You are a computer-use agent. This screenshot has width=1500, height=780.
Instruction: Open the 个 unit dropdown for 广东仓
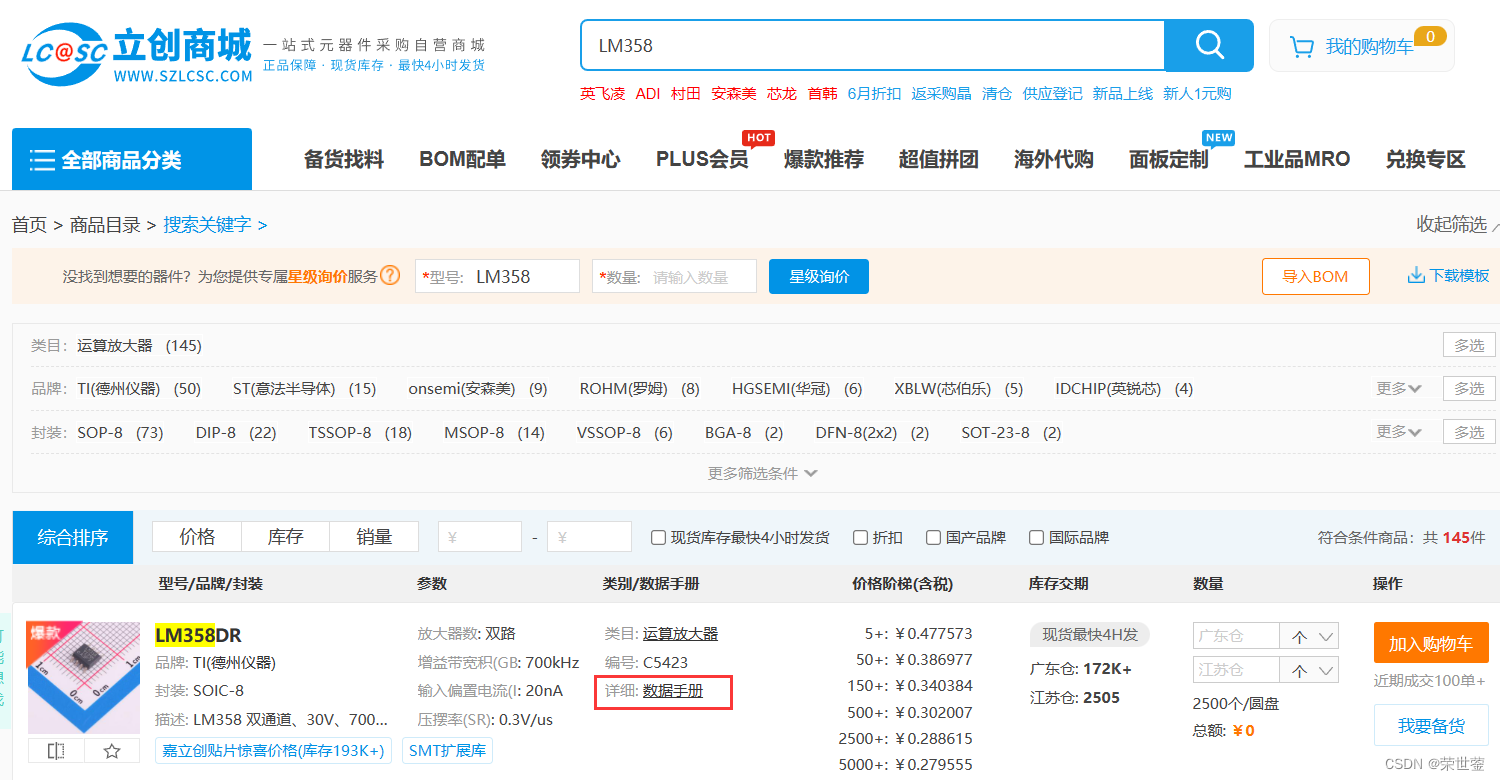coord(1310,637)
